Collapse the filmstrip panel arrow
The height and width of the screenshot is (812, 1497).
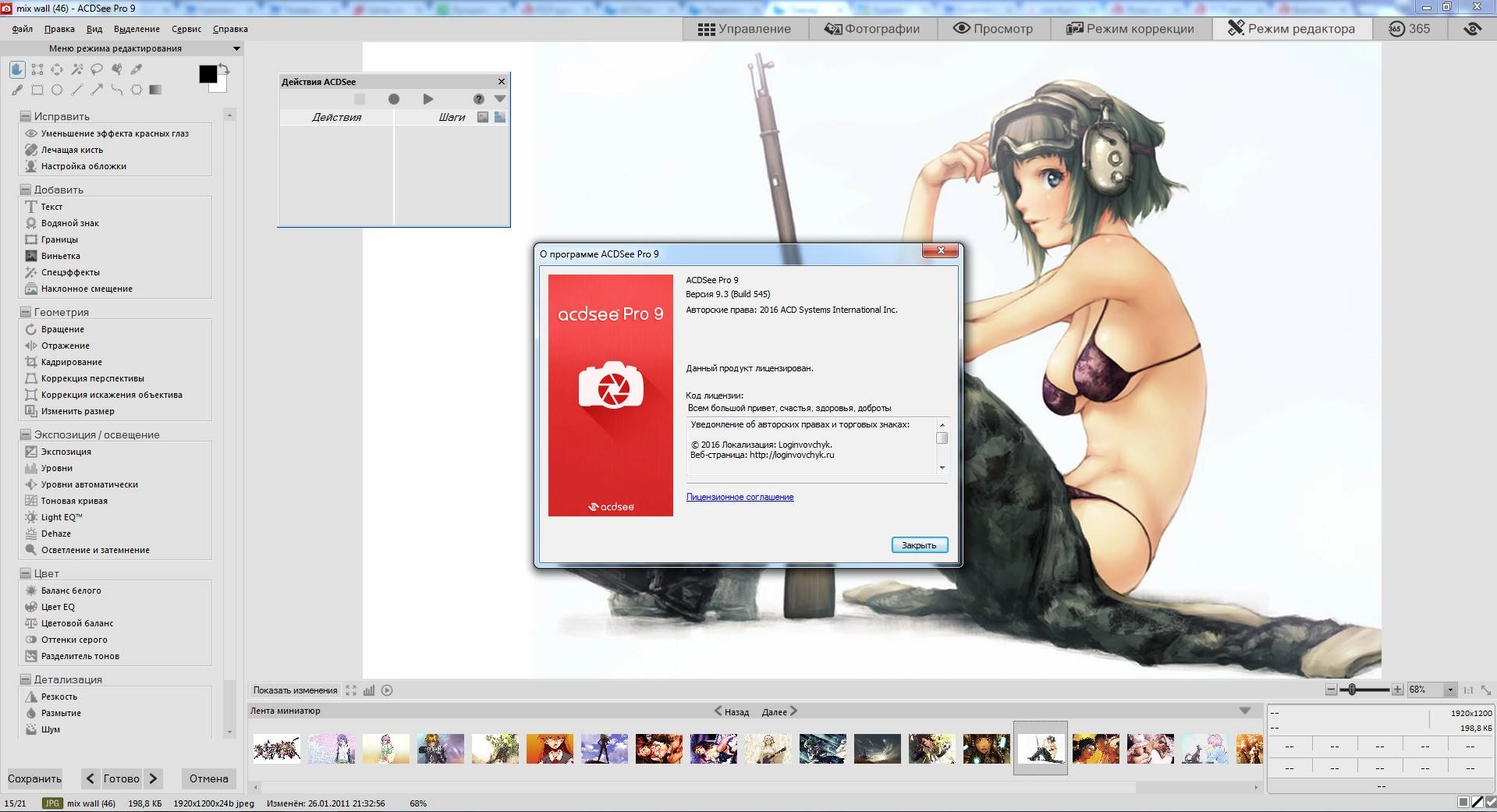point(1245,711)
